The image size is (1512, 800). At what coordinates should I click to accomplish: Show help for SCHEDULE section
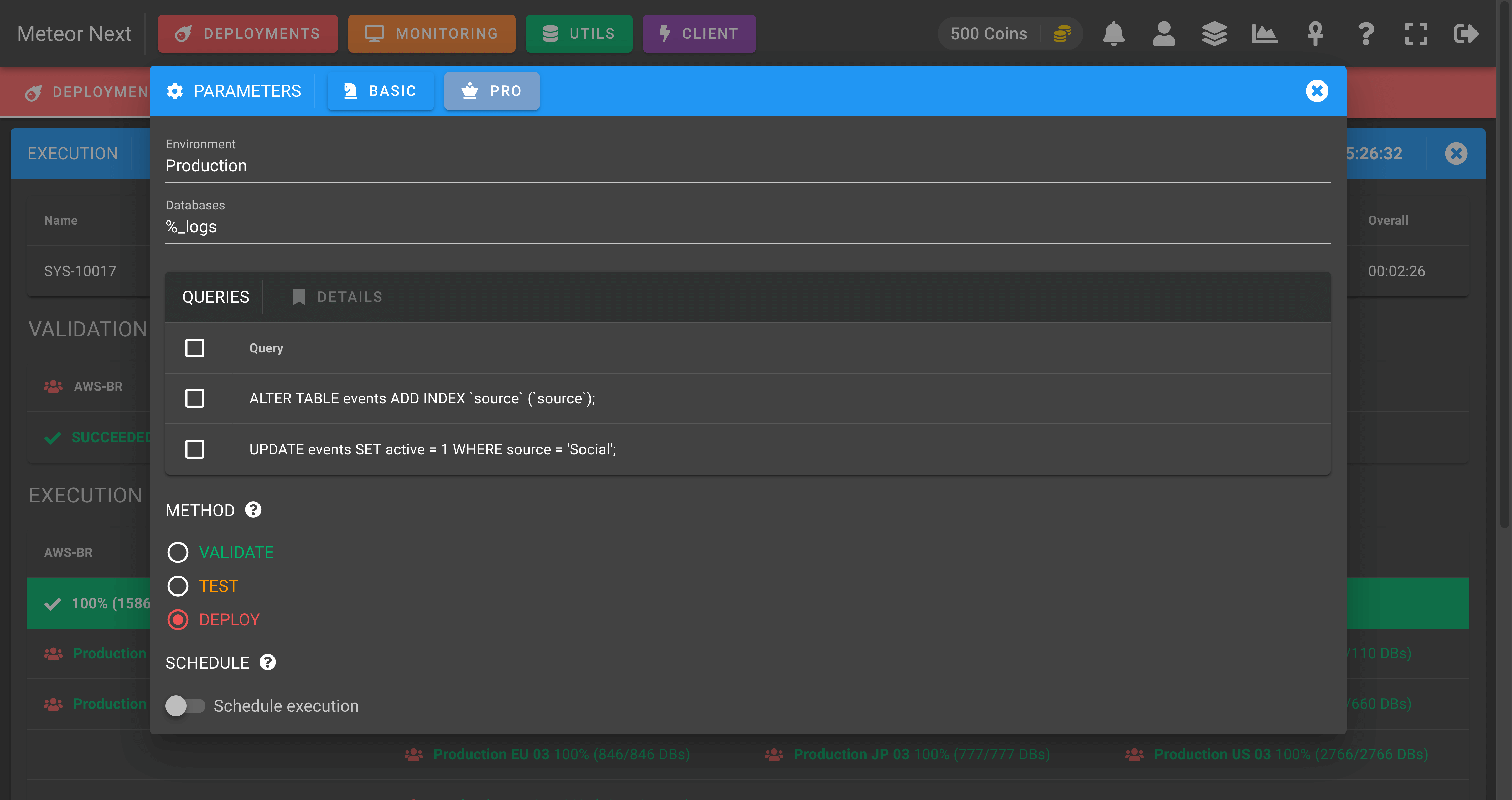coord(268,663)
